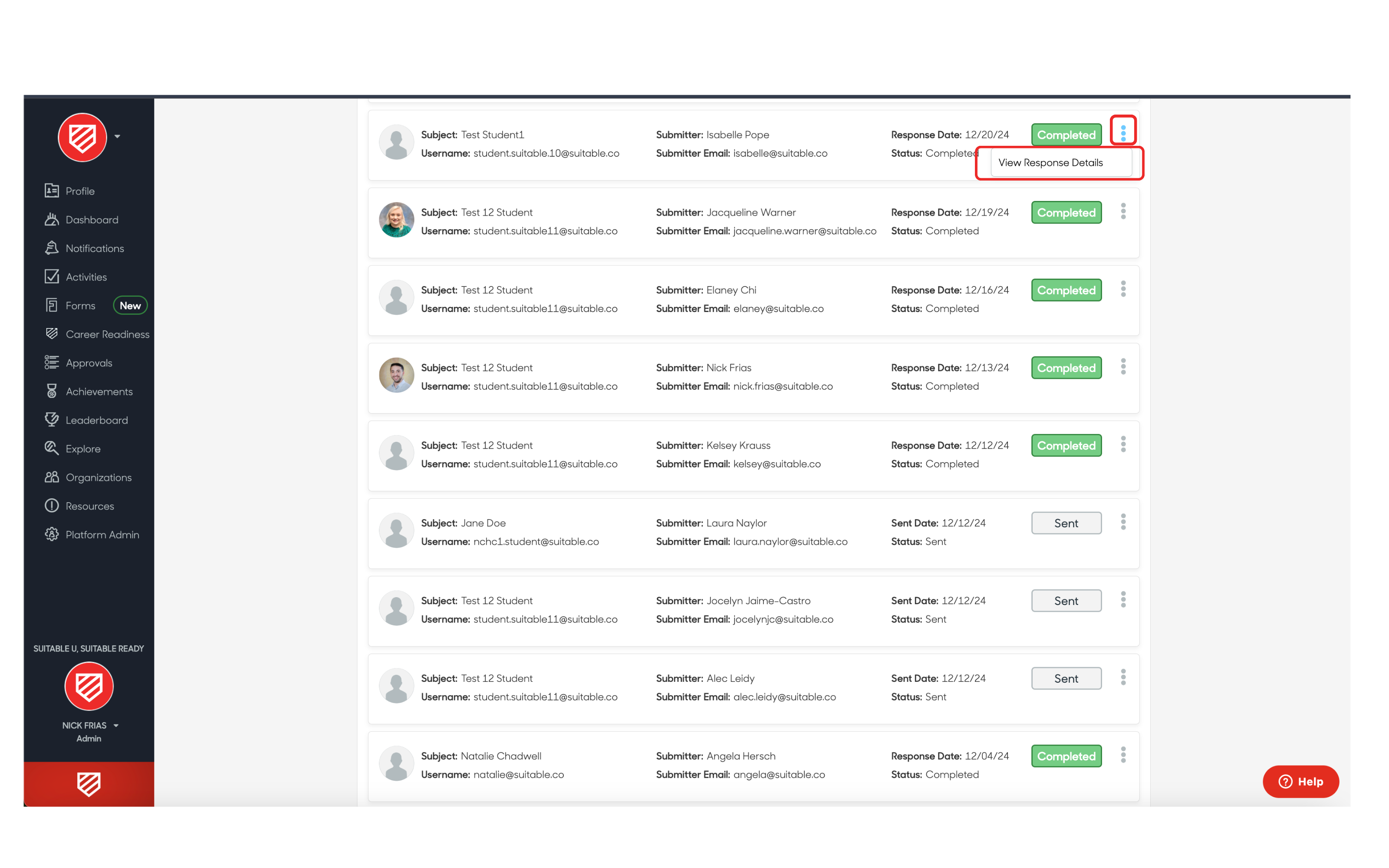
Task: Click Jacqueline Warner row avatar photo
Action: (397, 220)
